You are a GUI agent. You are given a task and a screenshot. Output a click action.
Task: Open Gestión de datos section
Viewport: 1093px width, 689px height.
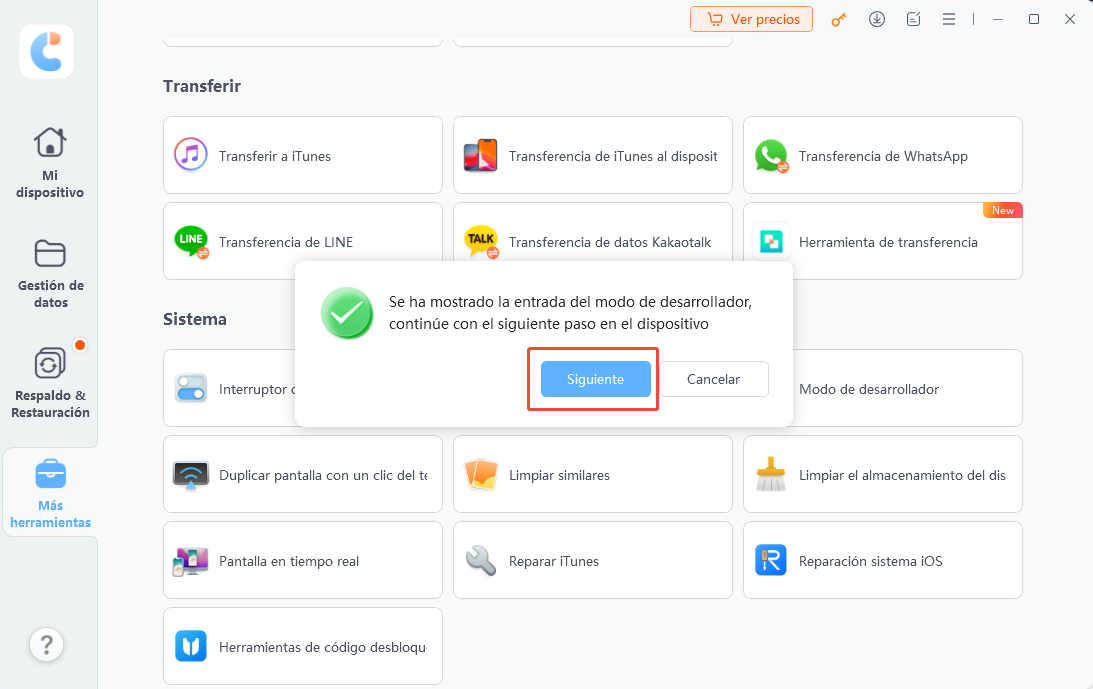(x=50, y=273)
